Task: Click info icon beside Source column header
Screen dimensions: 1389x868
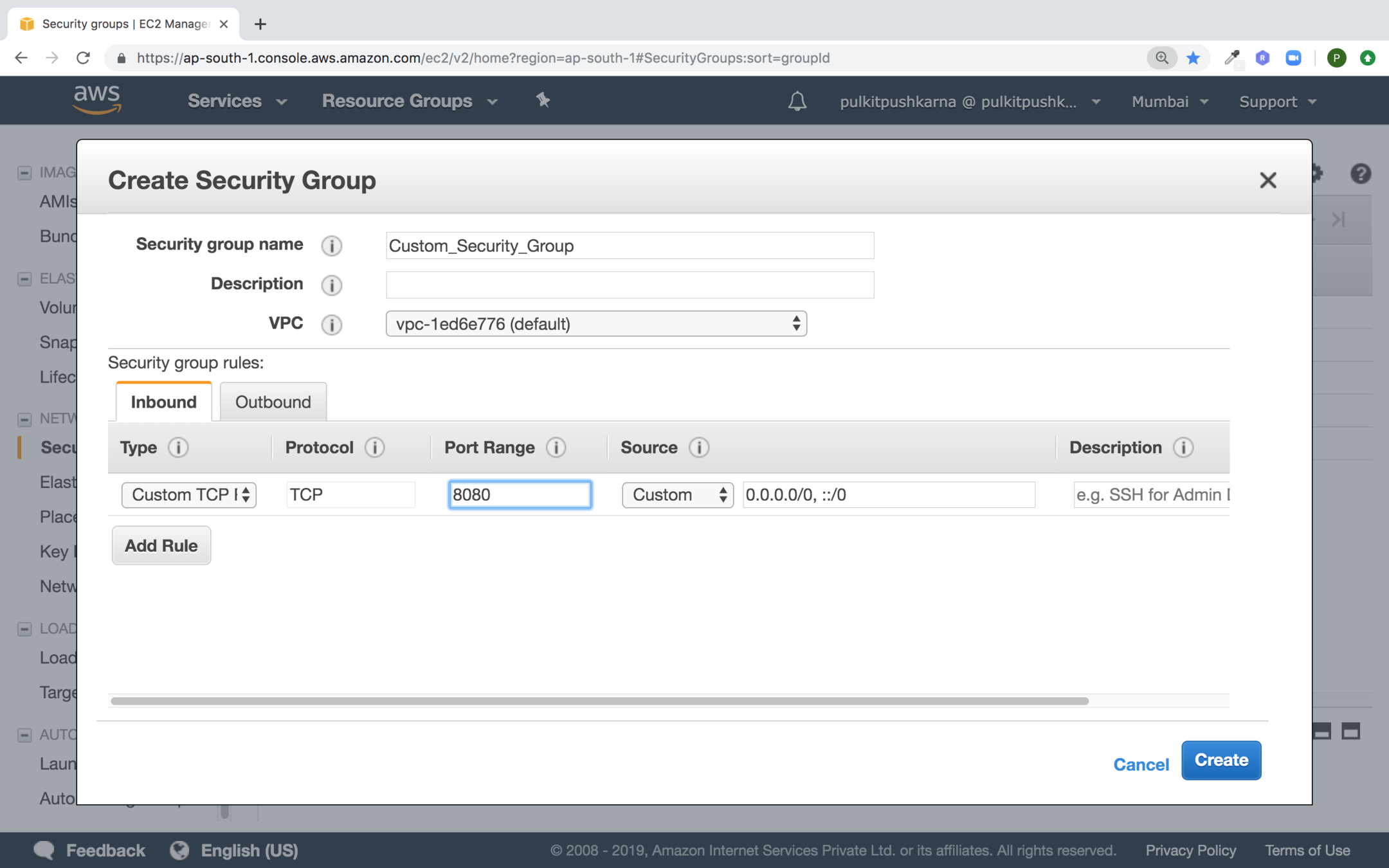Action: click(699, 448)
